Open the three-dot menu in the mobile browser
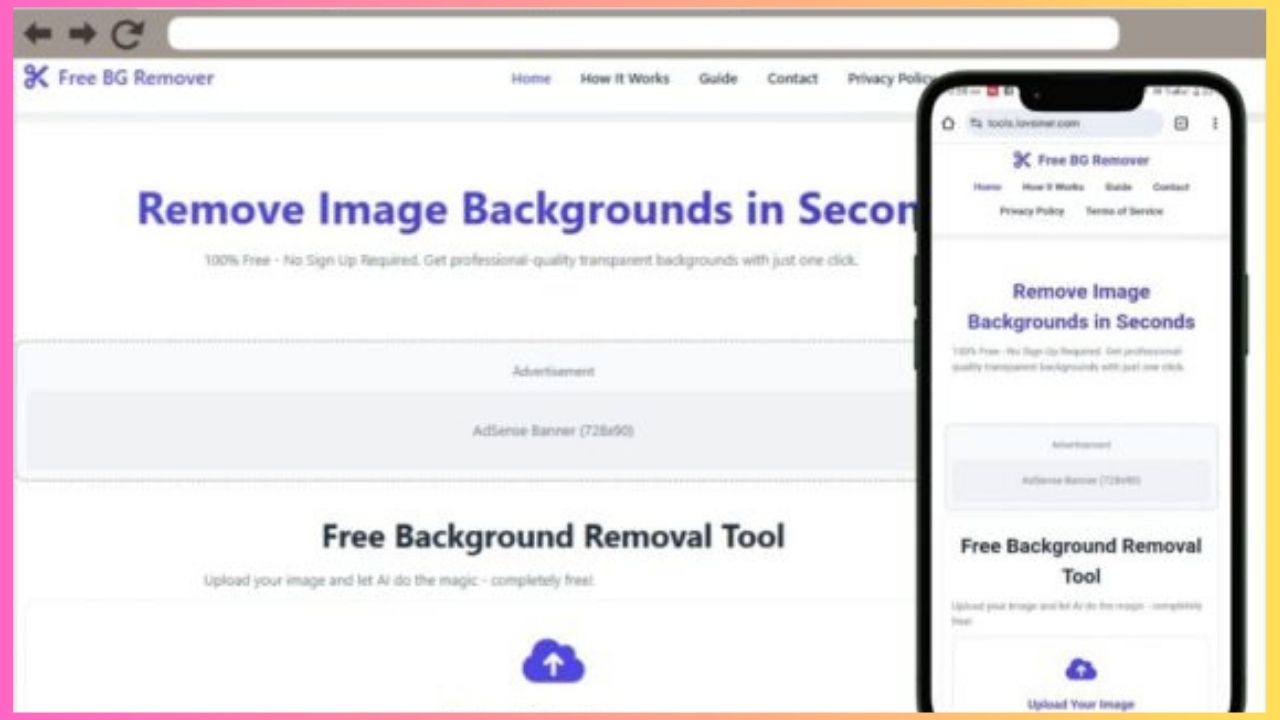This screenshot has width=1280, height=720. click(x=1215, y=123)
